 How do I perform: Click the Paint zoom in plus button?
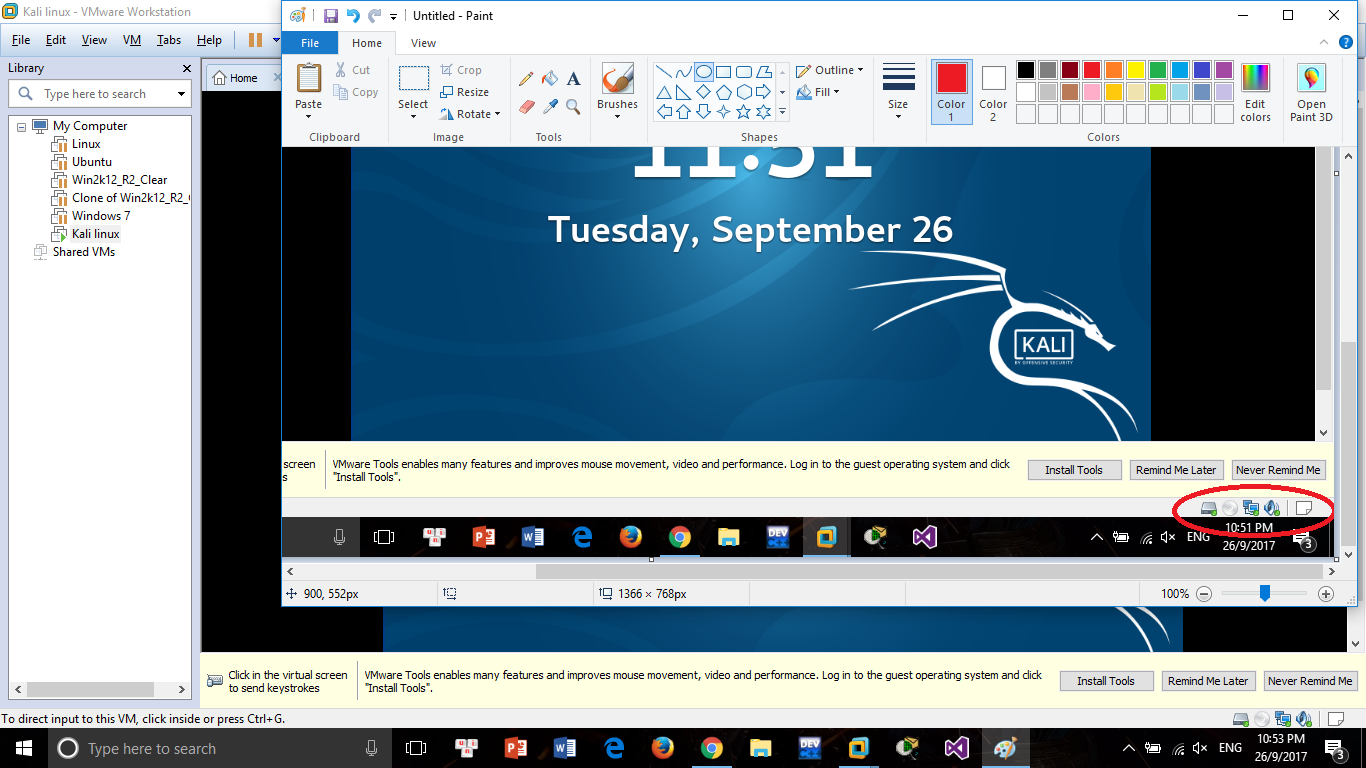click(1326, 594)
